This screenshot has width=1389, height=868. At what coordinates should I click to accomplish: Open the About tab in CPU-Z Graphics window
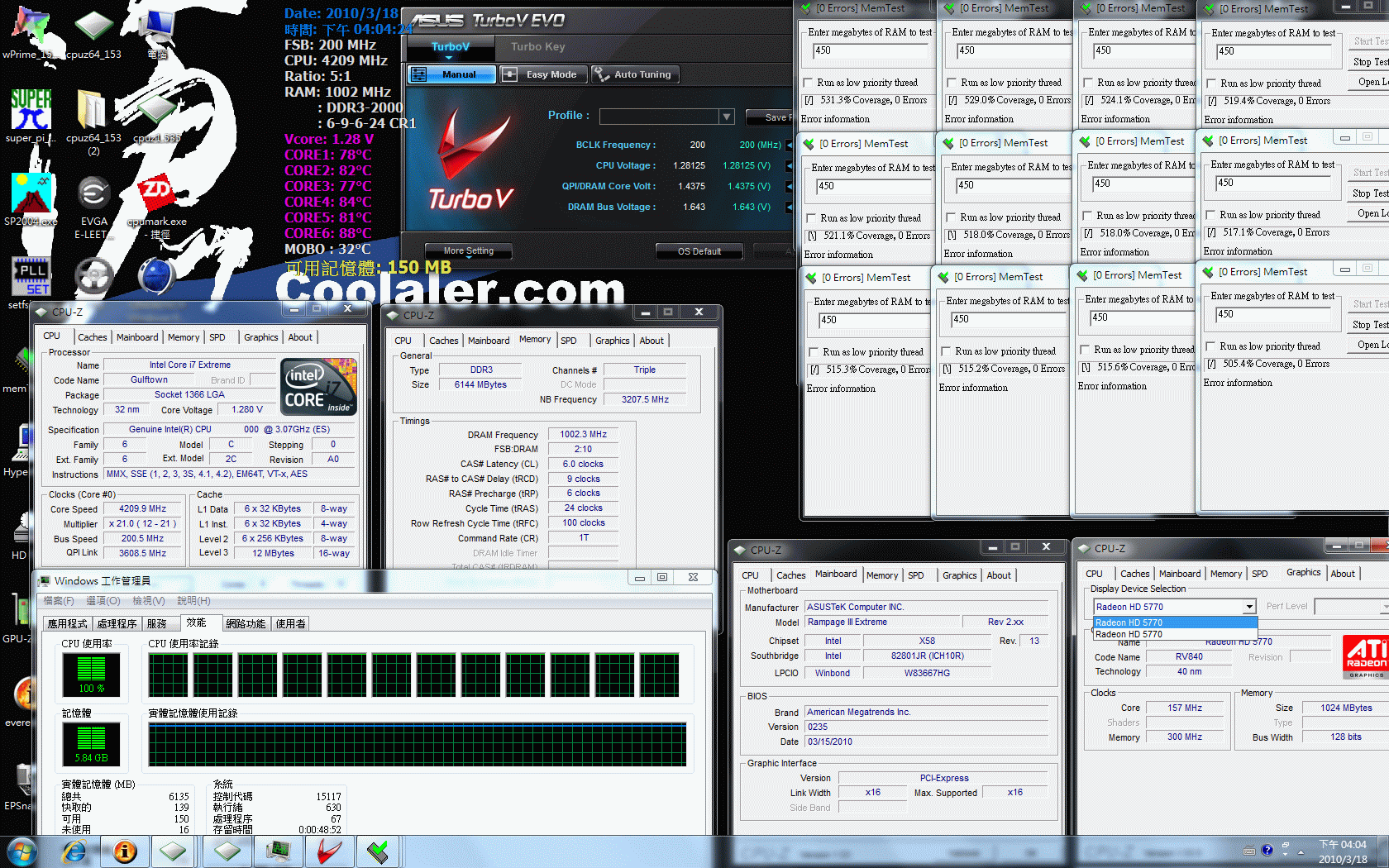coord(1343,574)
